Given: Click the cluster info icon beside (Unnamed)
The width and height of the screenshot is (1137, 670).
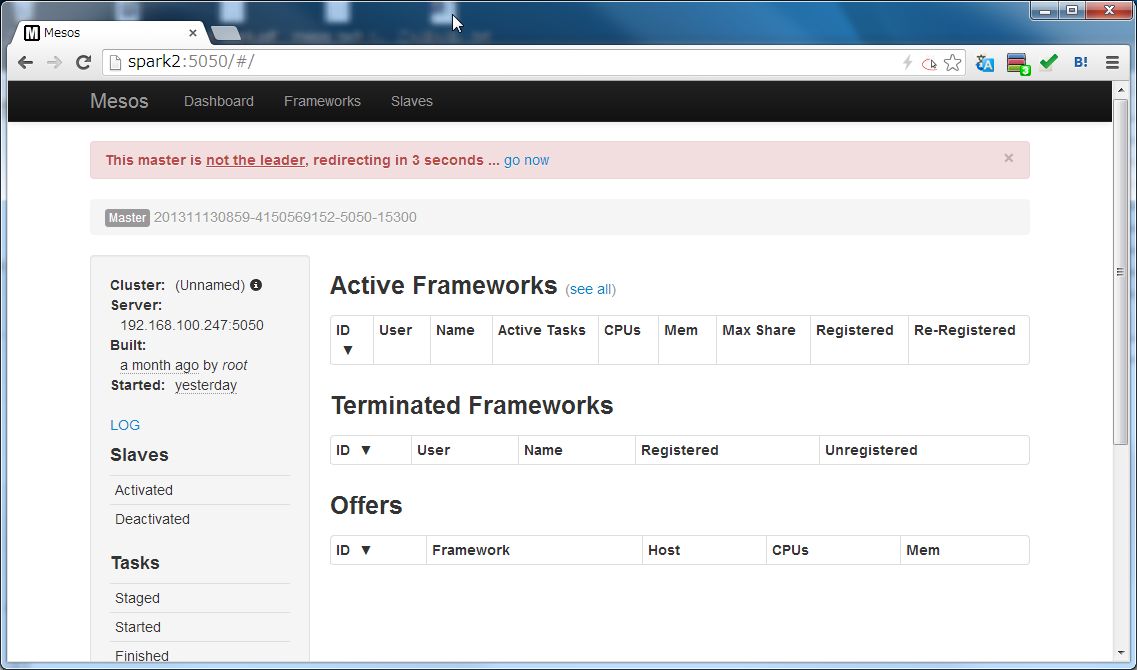Looking at the screenshot, I should tap(256, 285).
